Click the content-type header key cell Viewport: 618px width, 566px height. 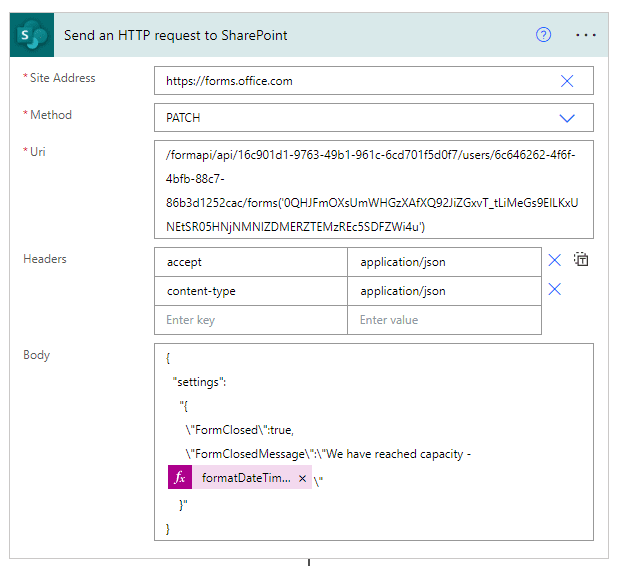pyautogui.click(x=251, y=291)
